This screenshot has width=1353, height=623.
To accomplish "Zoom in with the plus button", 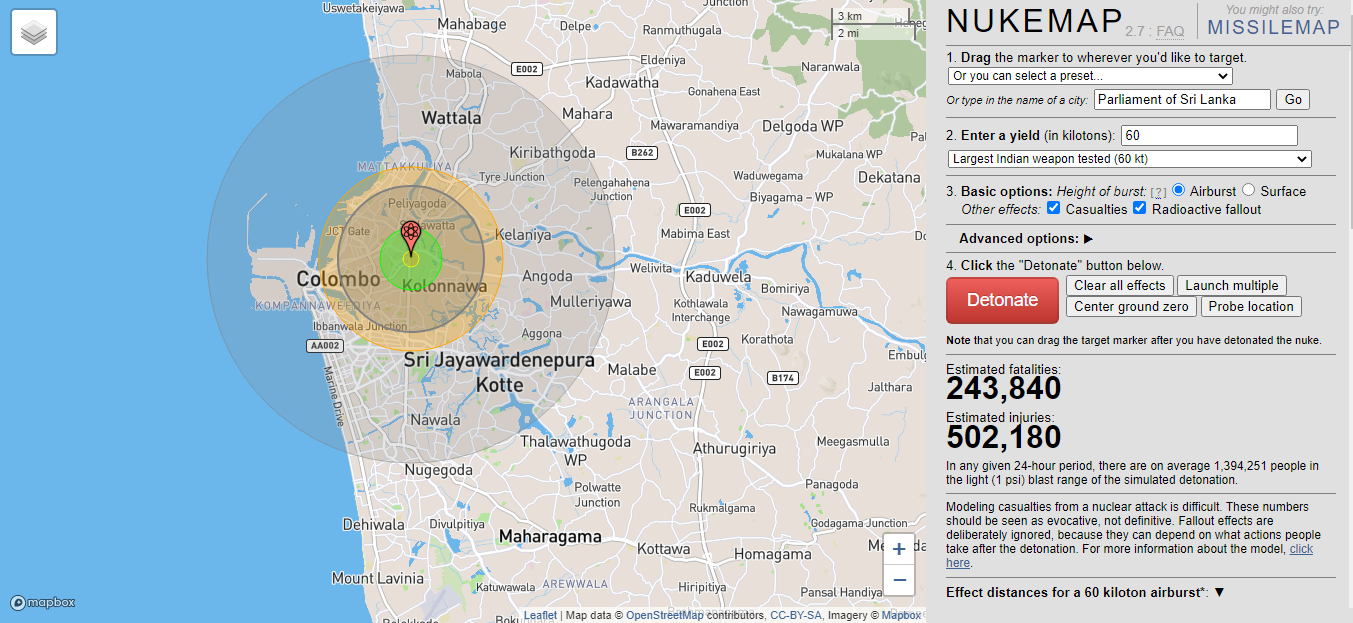I will 899,549.
